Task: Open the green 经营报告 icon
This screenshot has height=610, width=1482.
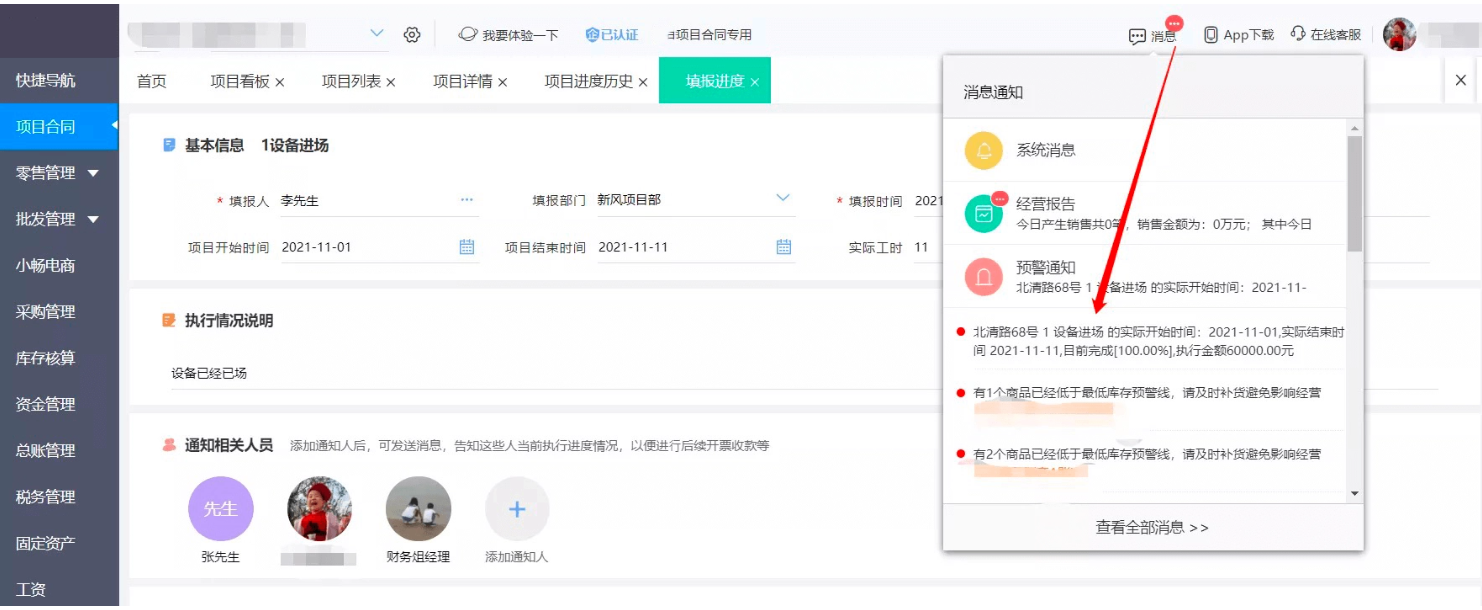Action: tap(983, 213)
